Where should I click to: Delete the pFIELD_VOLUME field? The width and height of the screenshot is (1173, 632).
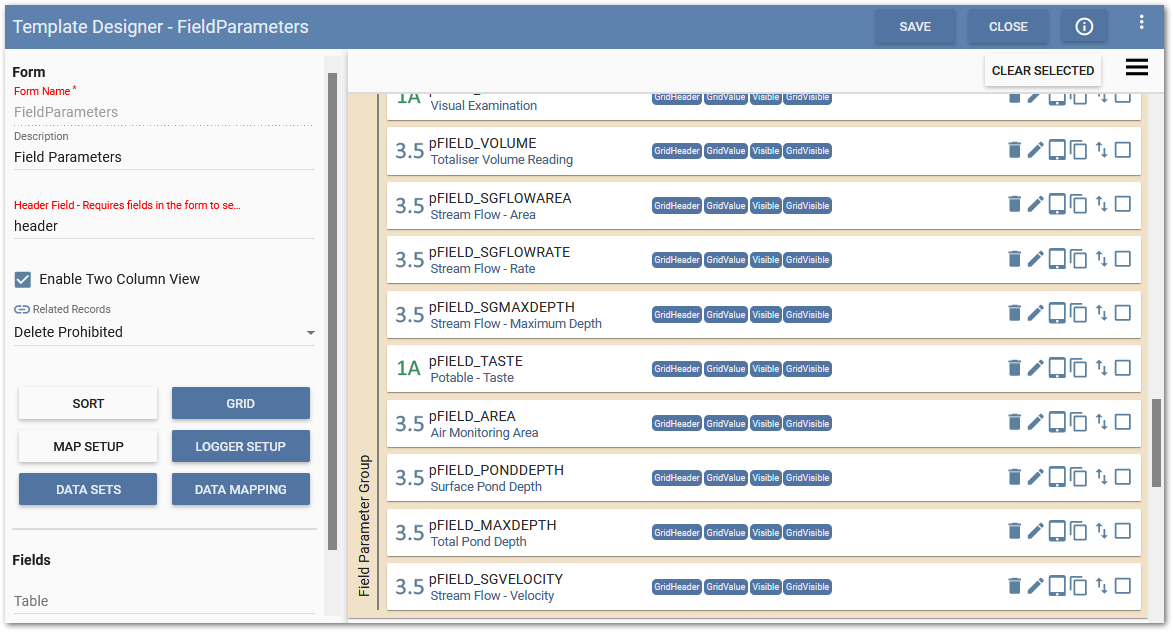(1014, 150)
